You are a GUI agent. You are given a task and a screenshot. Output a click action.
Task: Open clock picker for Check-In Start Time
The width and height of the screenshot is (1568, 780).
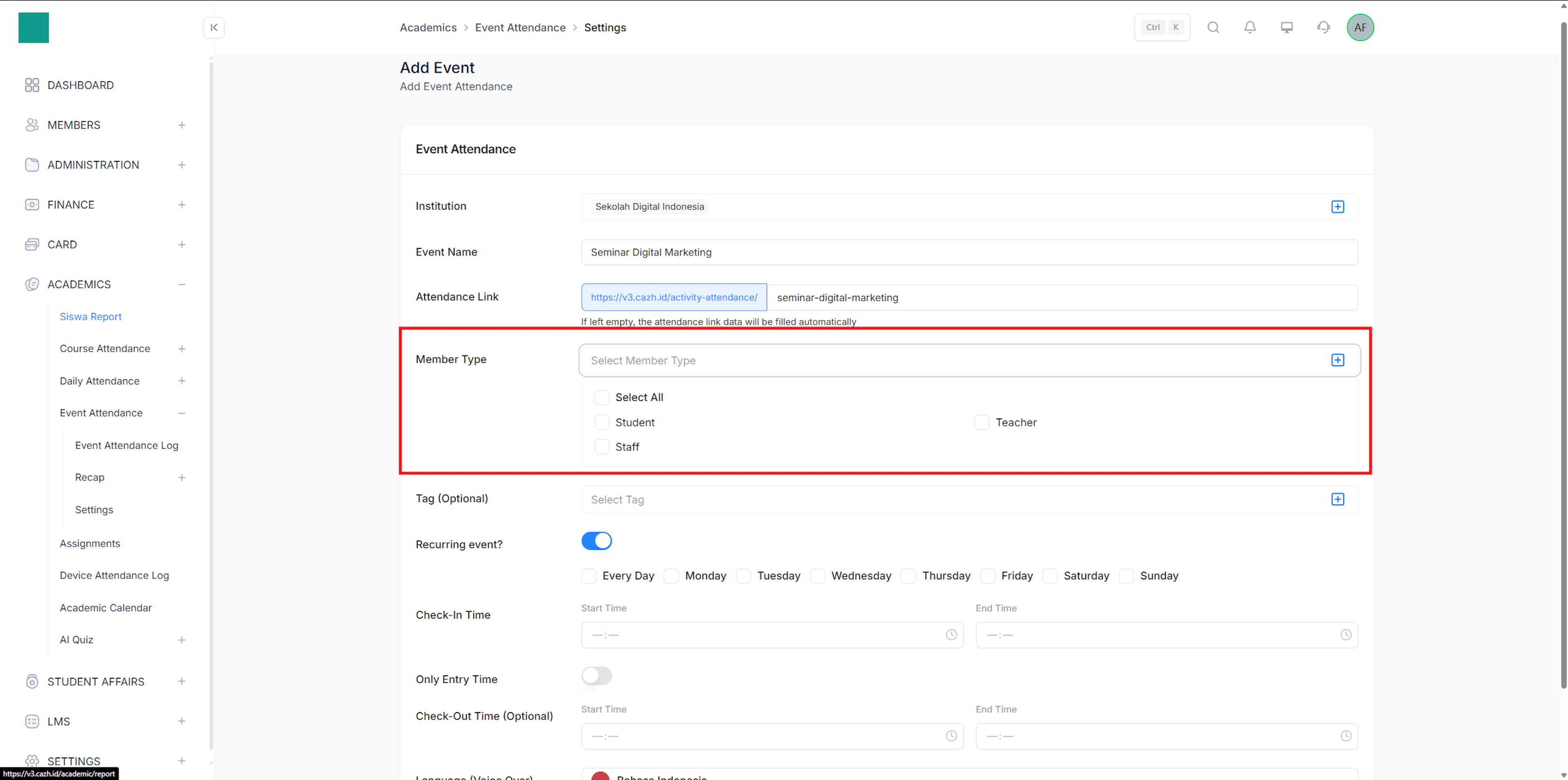click(951, 635)
